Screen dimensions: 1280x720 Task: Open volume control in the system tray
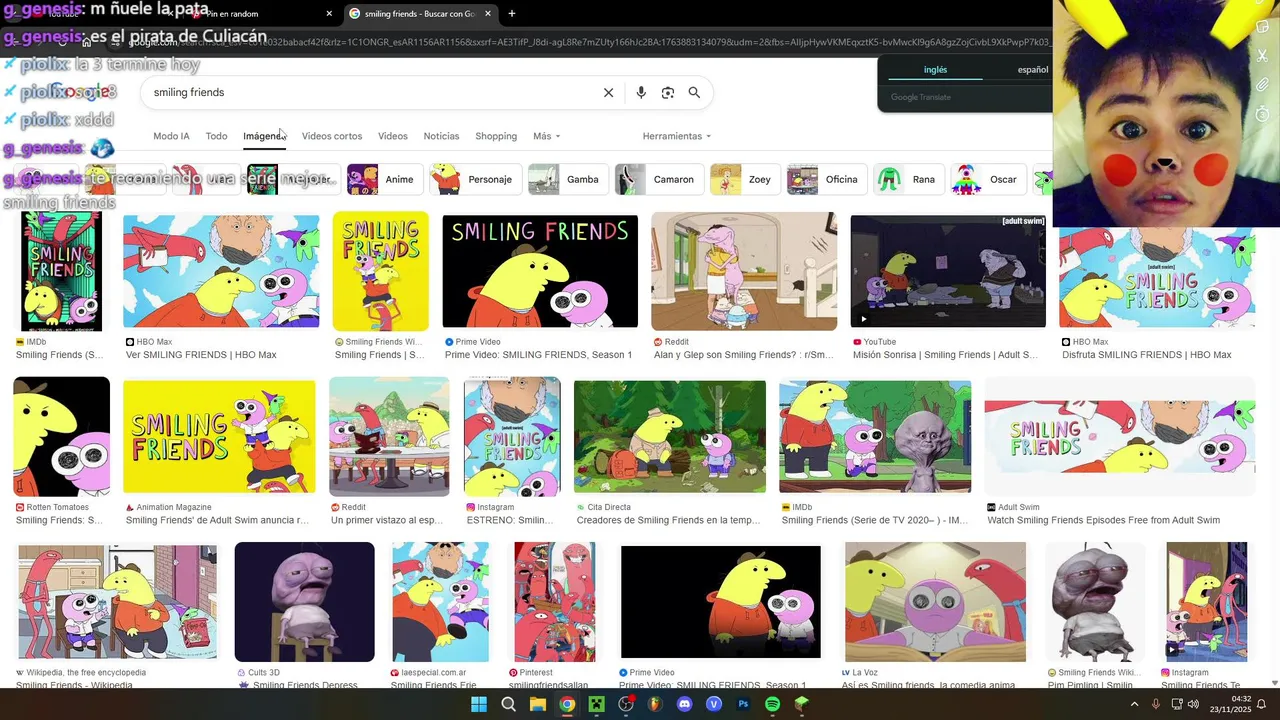(x=1192, y=704)
